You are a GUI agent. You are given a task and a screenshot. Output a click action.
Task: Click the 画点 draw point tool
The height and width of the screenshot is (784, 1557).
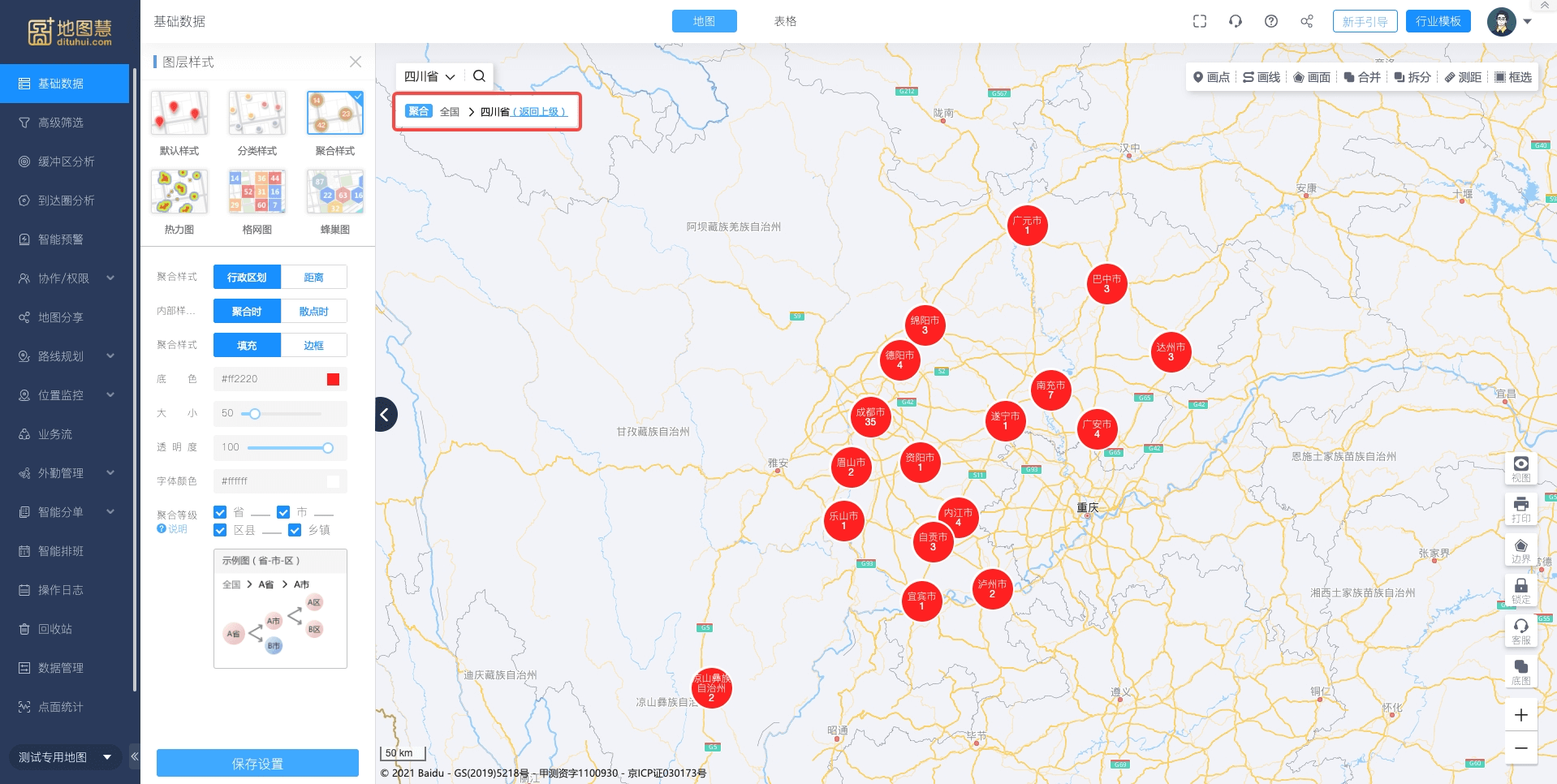coord(1210,77)
